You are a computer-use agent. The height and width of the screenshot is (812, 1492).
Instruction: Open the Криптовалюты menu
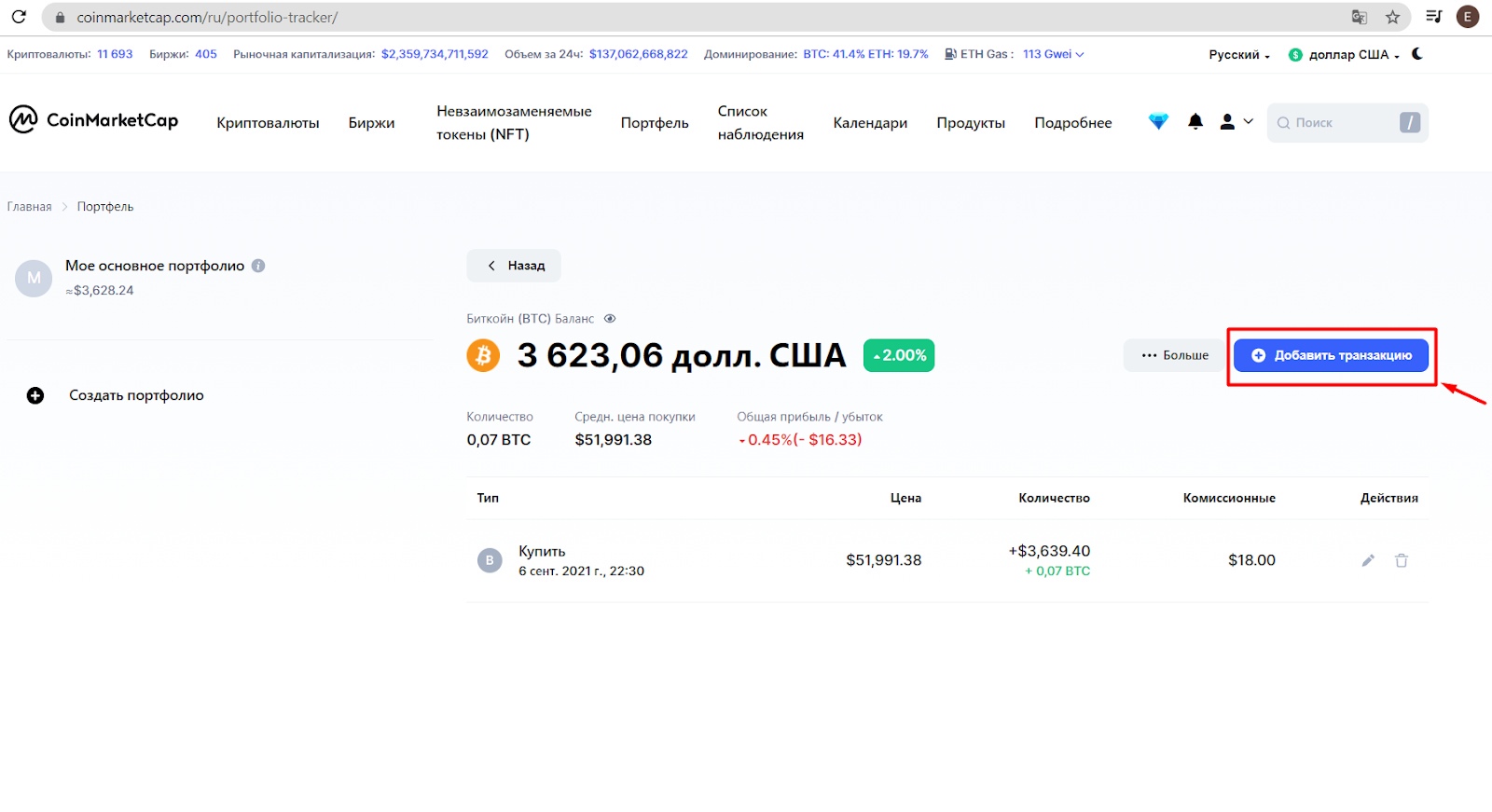(x=268, y=123)
